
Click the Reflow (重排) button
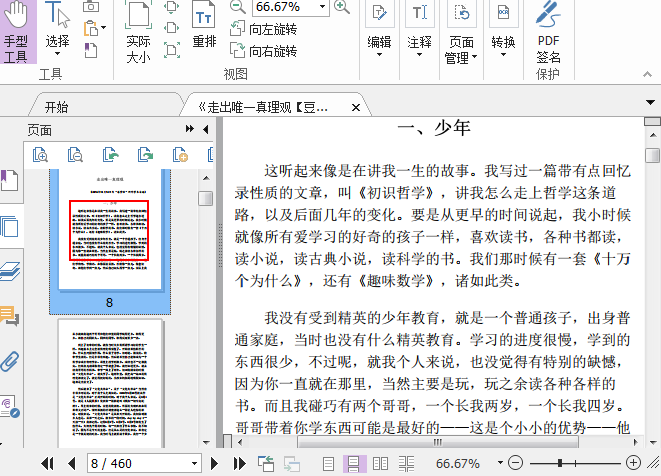pos(204,25)
